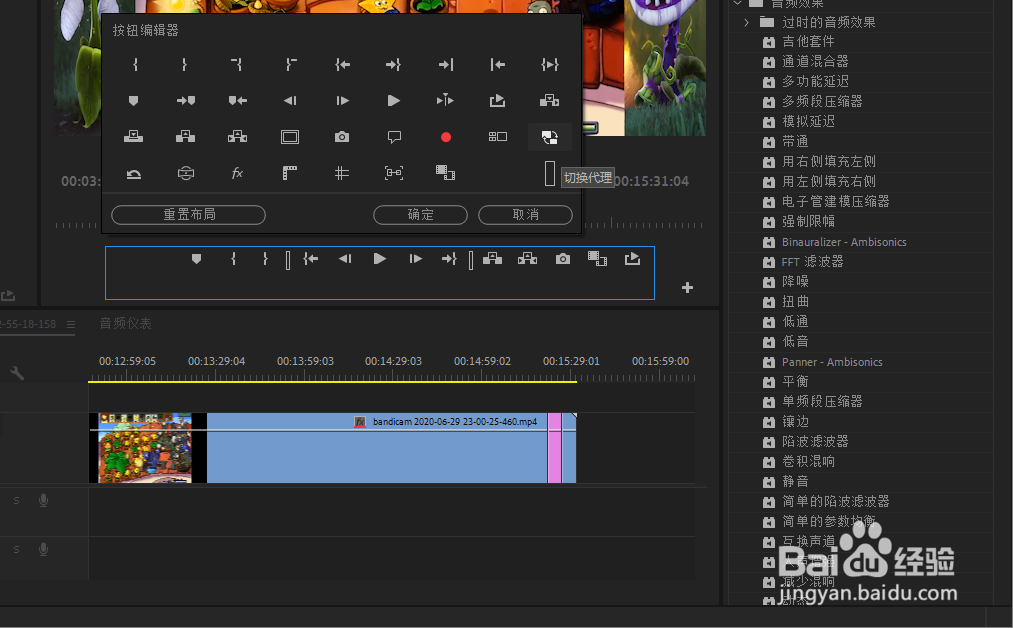
Task: Click Comparison View icon in button editor
Action: click(x=445, y=173)
